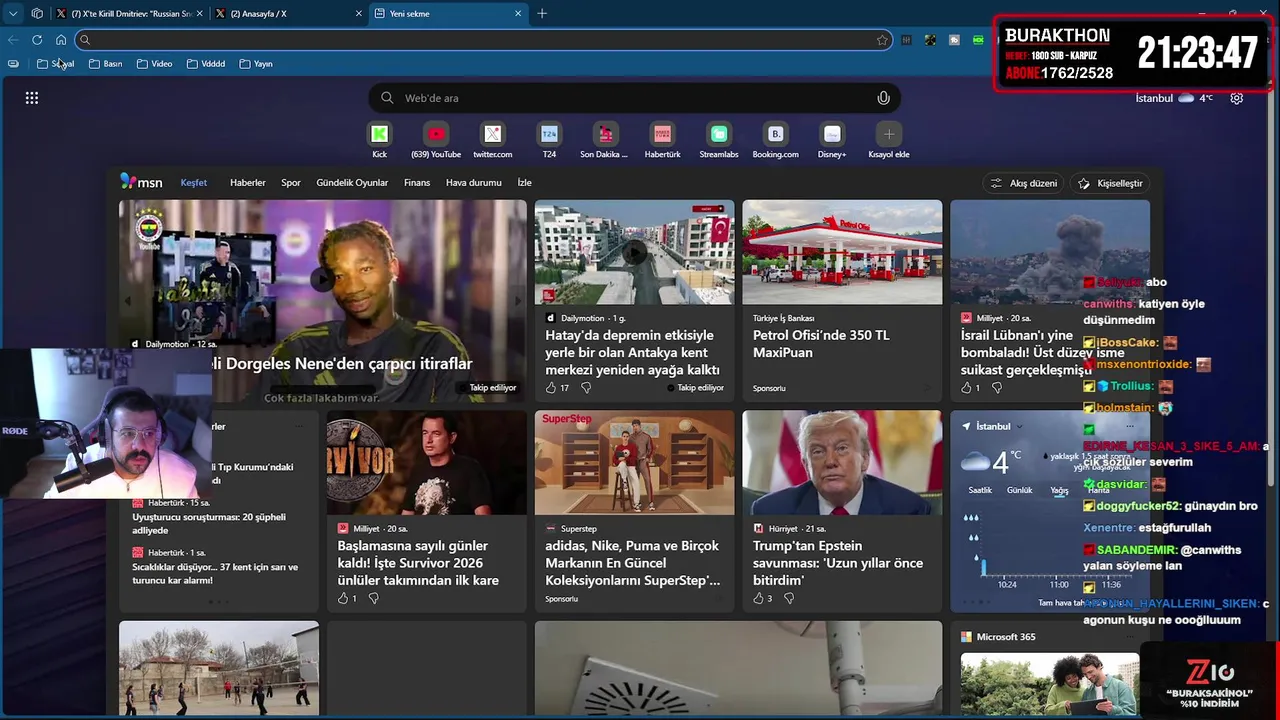Image resolution: width=1280 pixels, height=720 pixels.
Task: Click the green HDK extension icon
Action: click(978, 40)
